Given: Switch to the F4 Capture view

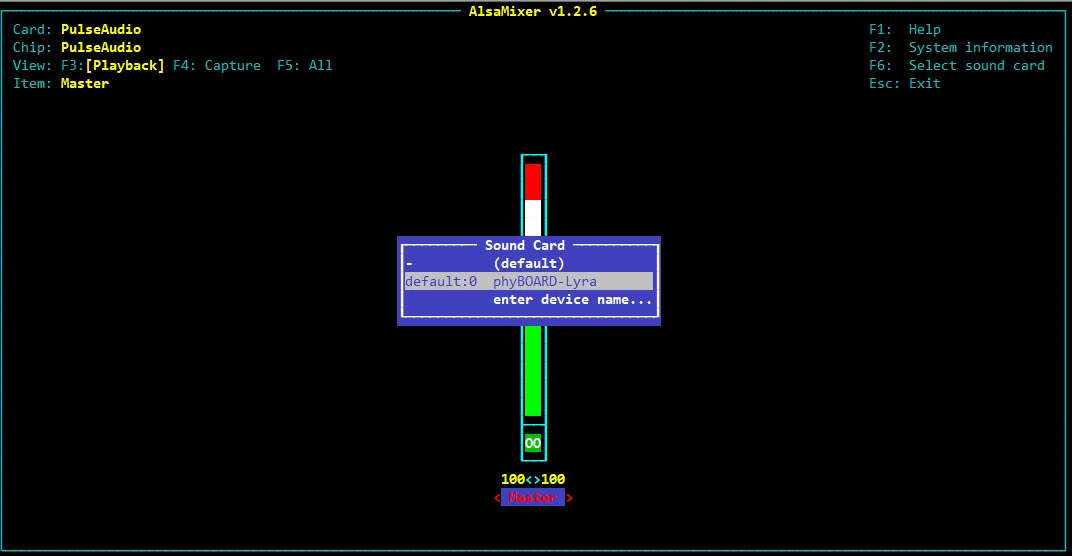Looking at the screenshot, I should [216, 65].
